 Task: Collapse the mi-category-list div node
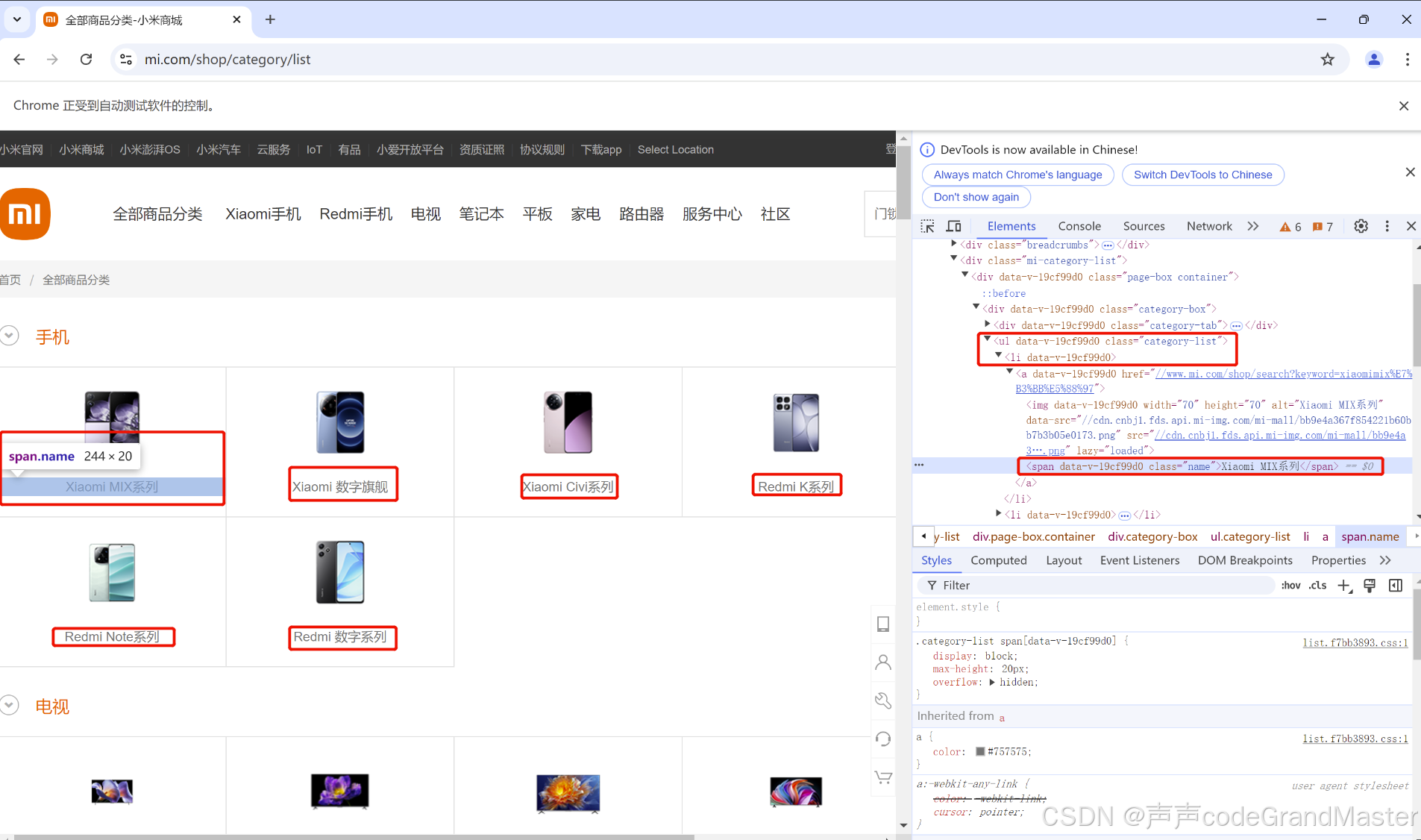954,260
